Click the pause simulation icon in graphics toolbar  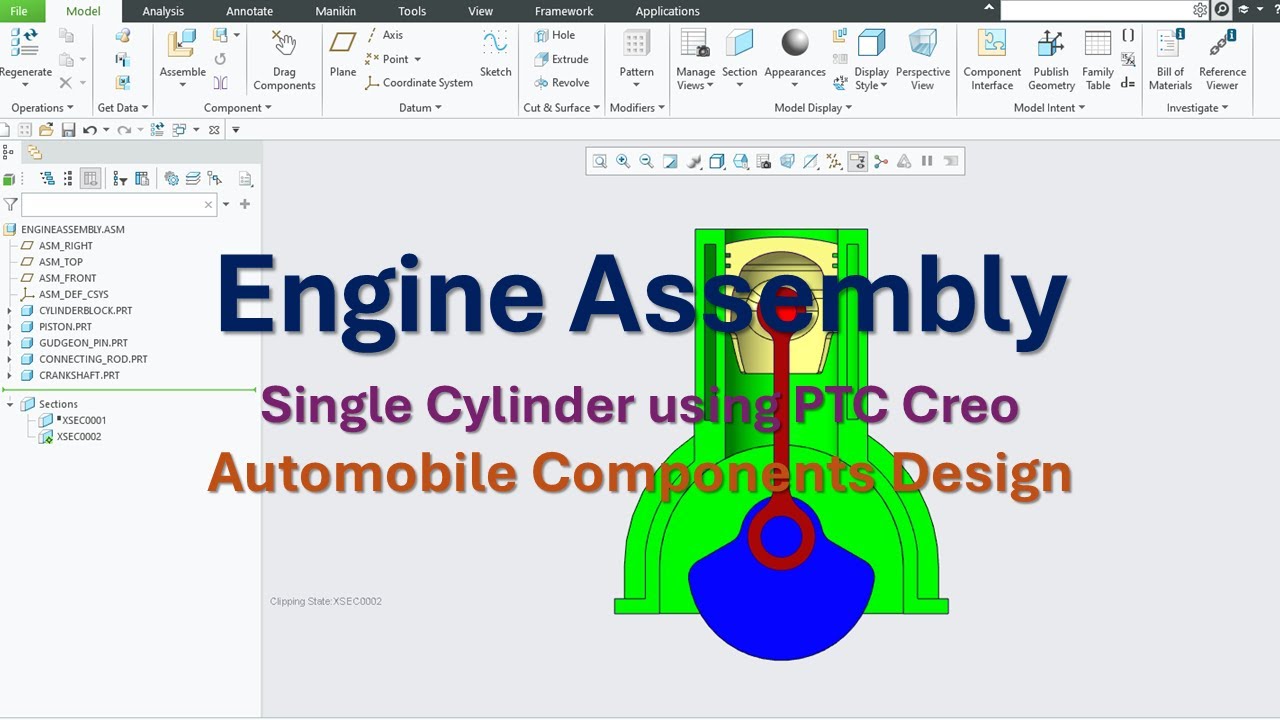(x=927, y=161)
